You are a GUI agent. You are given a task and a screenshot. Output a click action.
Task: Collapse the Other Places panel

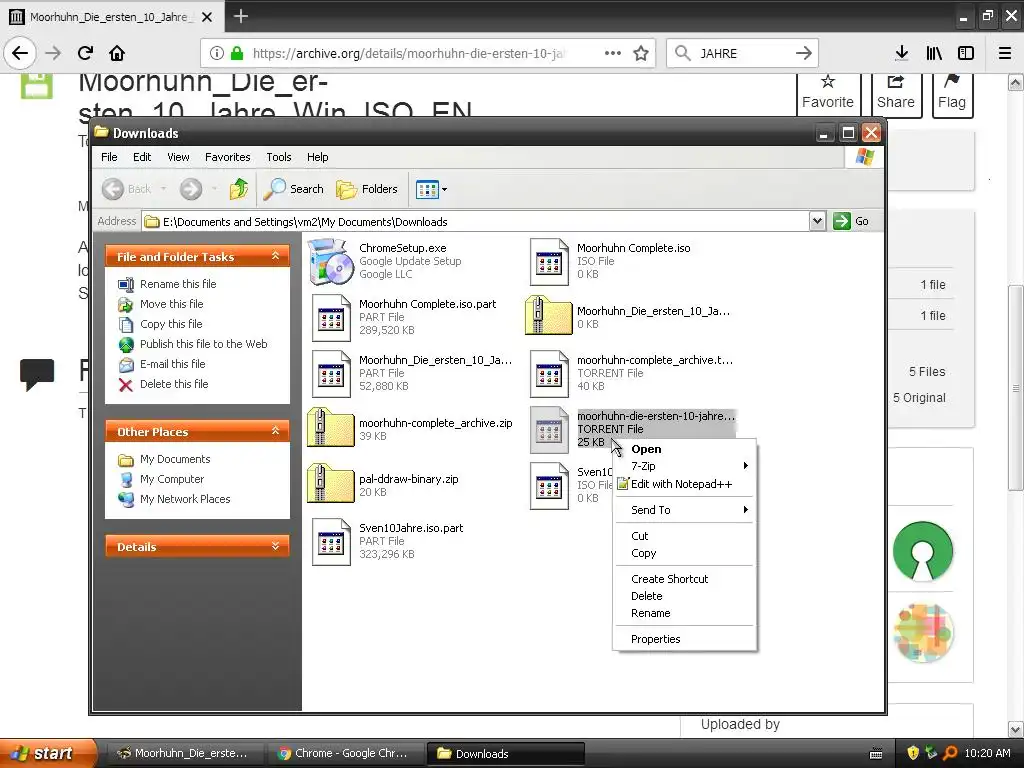275,431
